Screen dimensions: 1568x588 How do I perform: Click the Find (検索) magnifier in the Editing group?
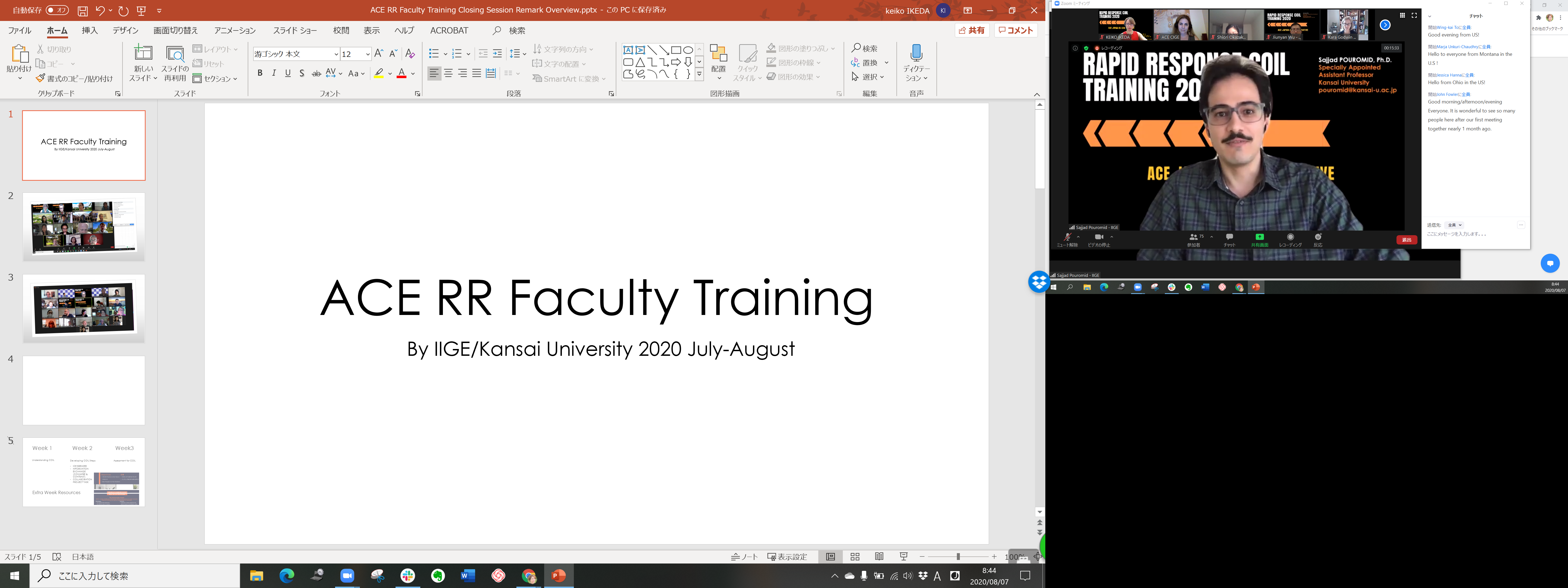click(x=856, y=48)
